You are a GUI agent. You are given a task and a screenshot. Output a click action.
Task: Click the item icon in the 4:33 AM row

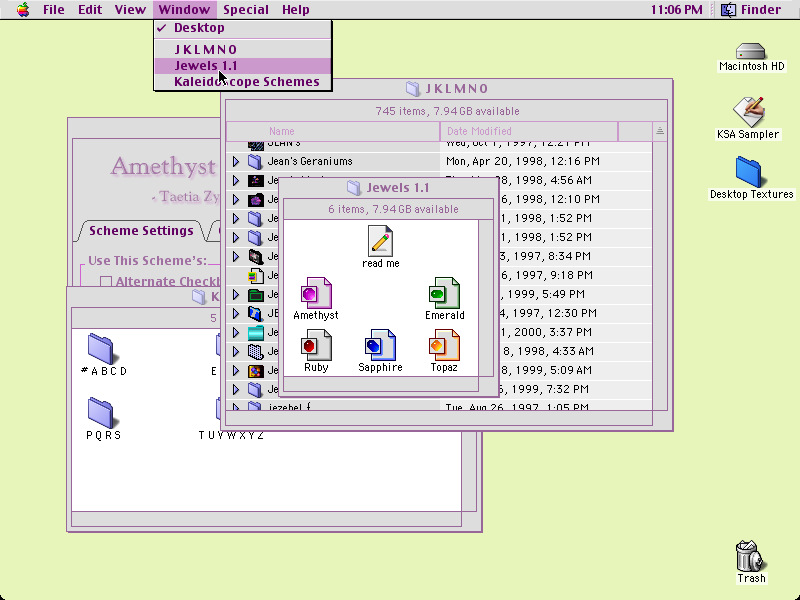pyautogui.click(x=256, y=351)
